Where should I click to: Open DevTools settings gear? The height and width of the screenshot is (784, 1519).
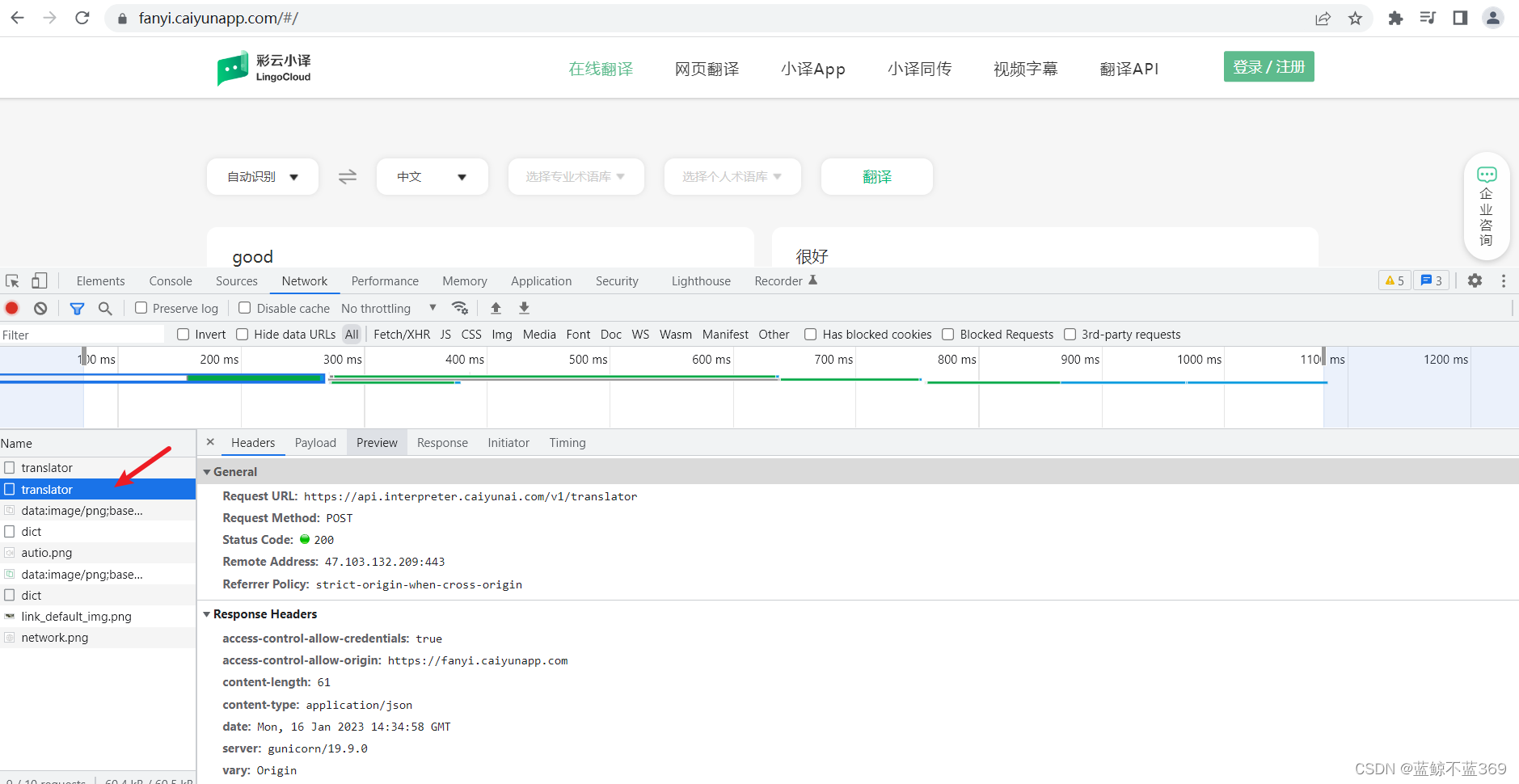point(1475,280)
